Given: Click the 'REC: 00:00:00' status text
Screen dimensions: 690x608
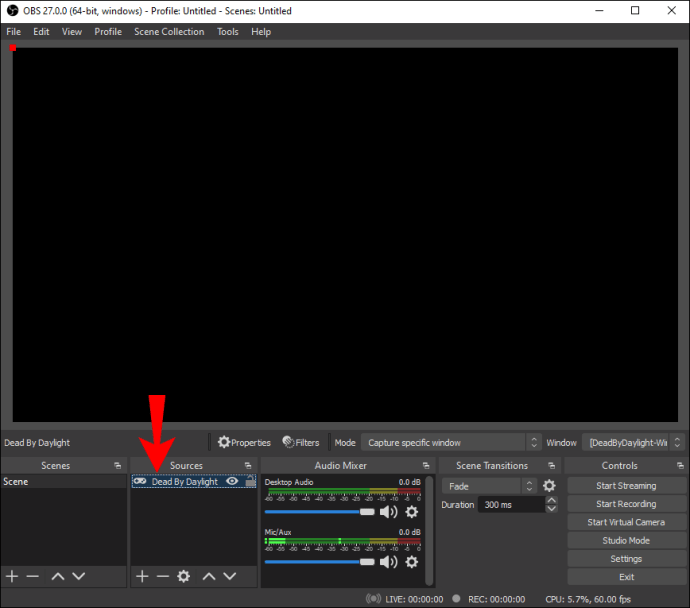Looking at the screenshot, I should tap(496, 599).
